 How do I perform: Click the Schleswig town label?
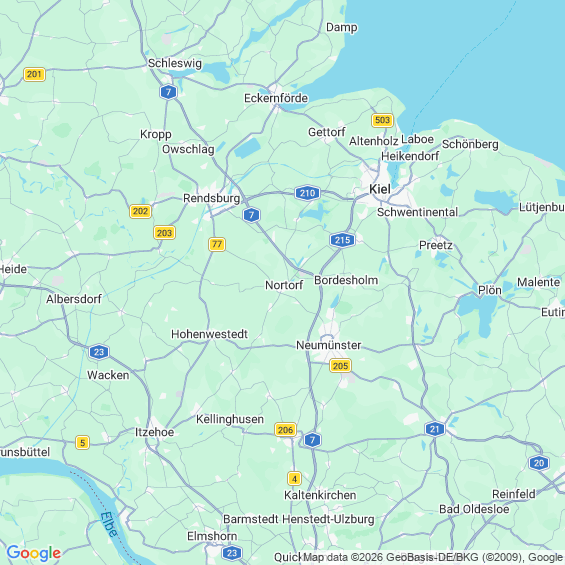pos(175,63)
